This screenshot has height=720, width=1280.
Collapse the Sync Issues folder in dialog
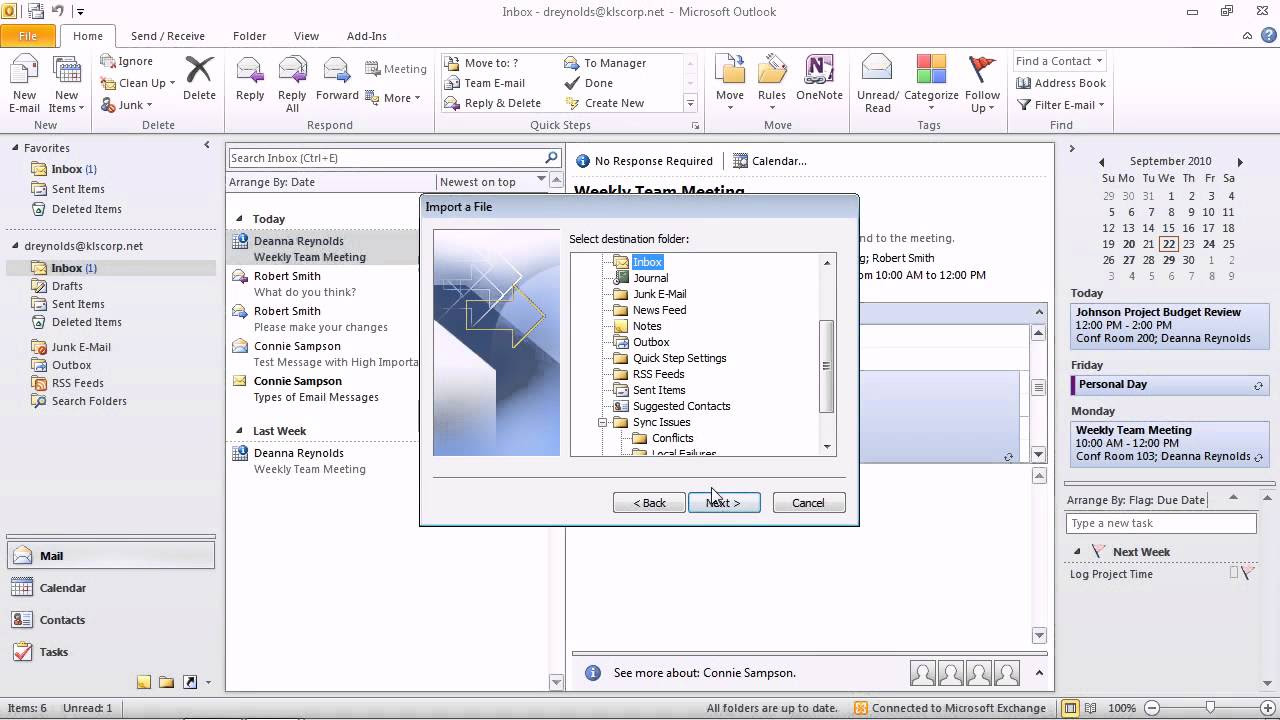pyautogui.click(x=603, y=422)
